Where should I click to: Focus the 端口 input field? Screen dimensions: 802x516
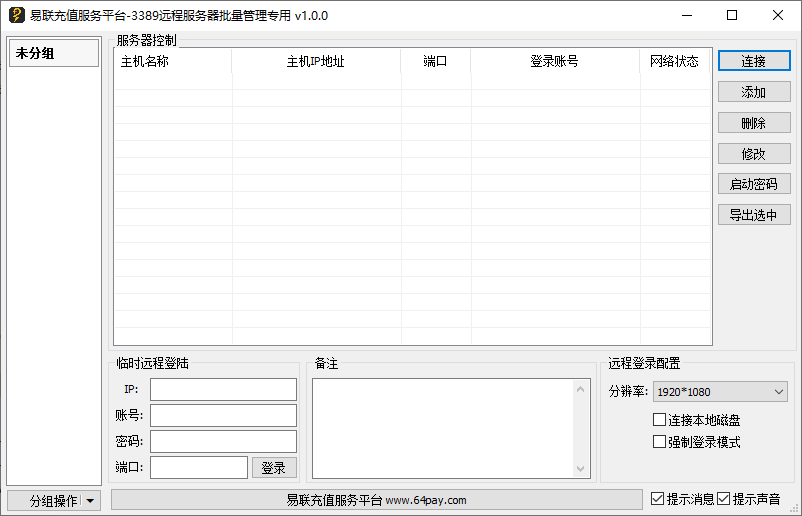199,467
